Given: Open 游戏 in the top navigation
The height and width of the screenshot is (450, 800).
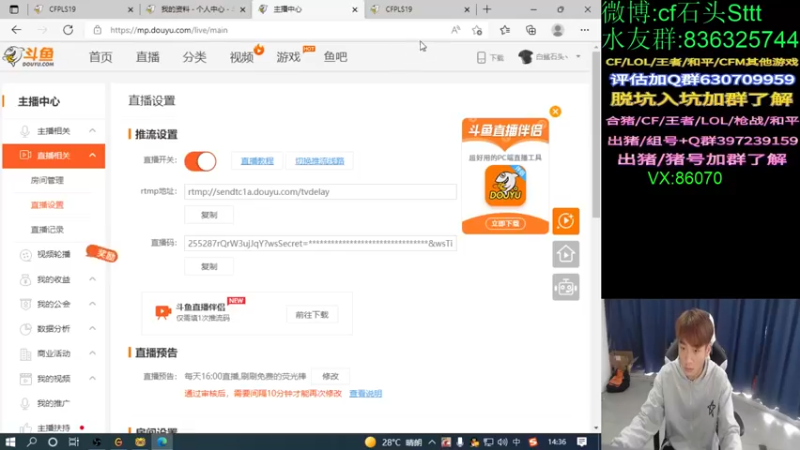Looking at the screenshot, I should pos(288,57).
